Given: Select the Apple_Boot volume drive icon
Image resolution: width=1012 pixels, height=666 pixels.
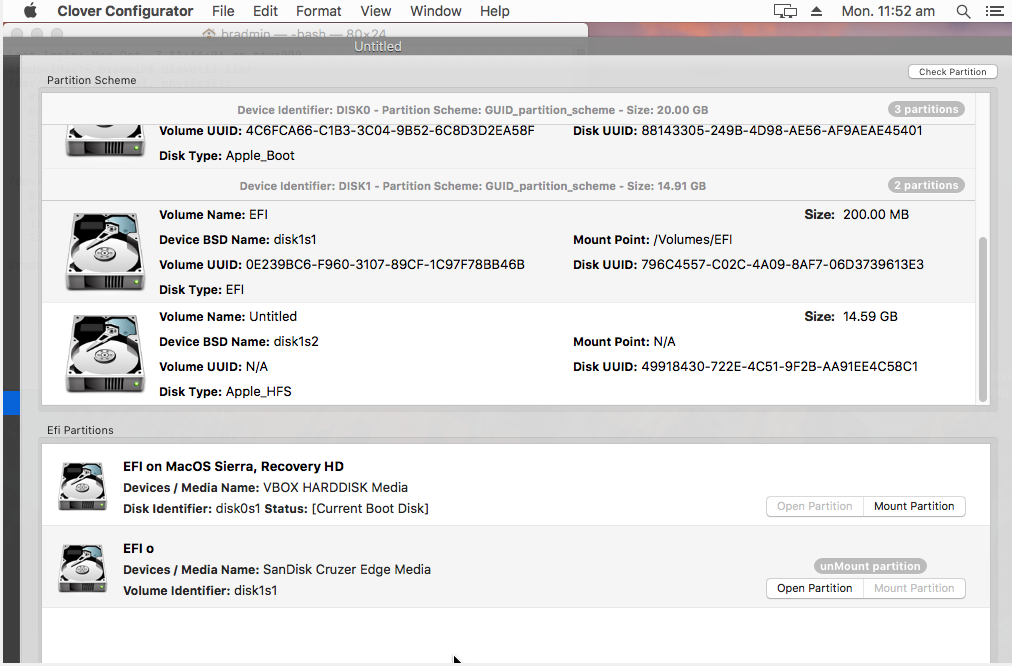Looking at the screenshot, I should [x=105, y=141].
